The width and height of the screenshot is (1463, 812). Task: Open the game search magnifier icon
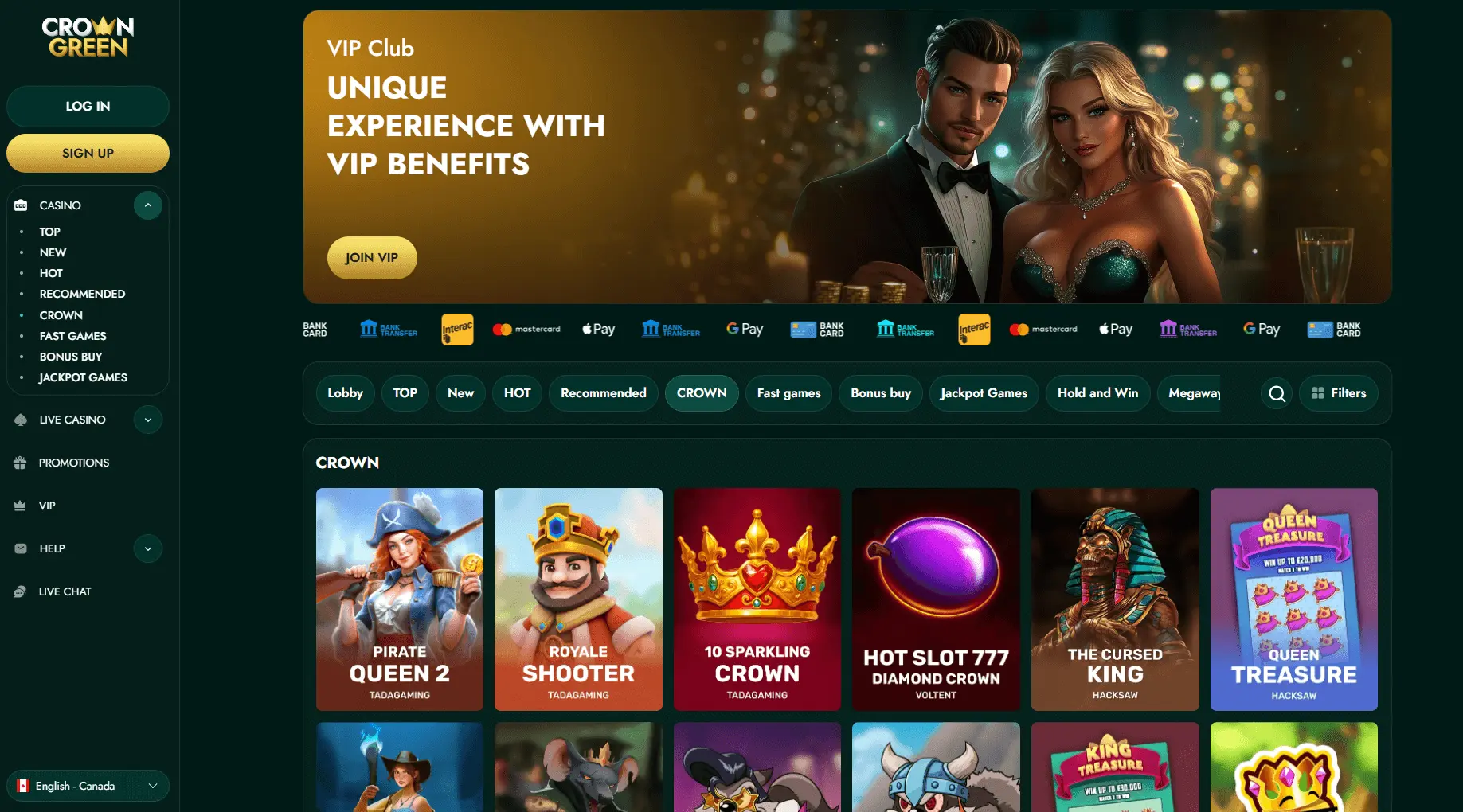coord(1277,393)
